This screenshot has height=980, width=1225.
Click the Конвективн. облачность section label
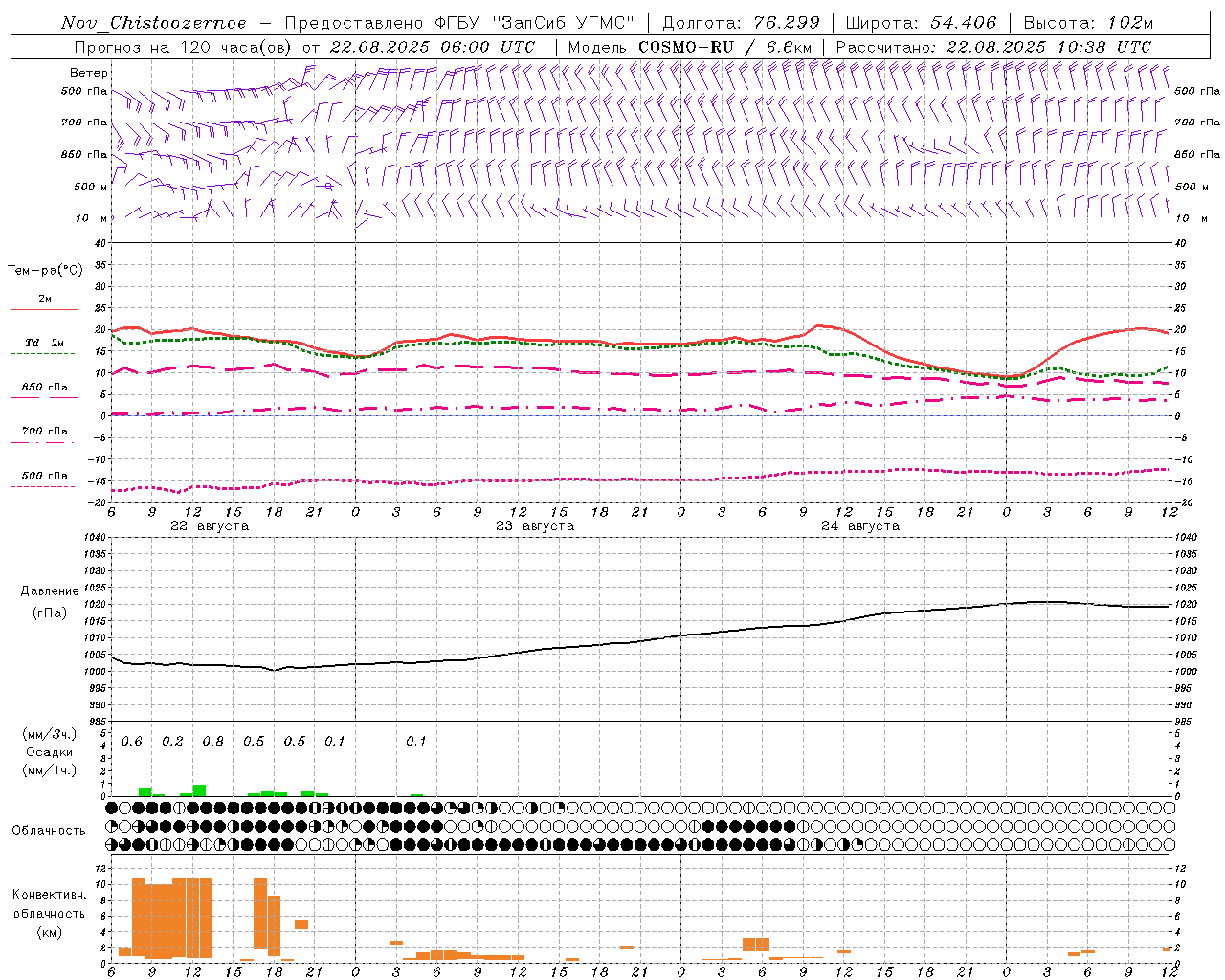pos(49,913)
